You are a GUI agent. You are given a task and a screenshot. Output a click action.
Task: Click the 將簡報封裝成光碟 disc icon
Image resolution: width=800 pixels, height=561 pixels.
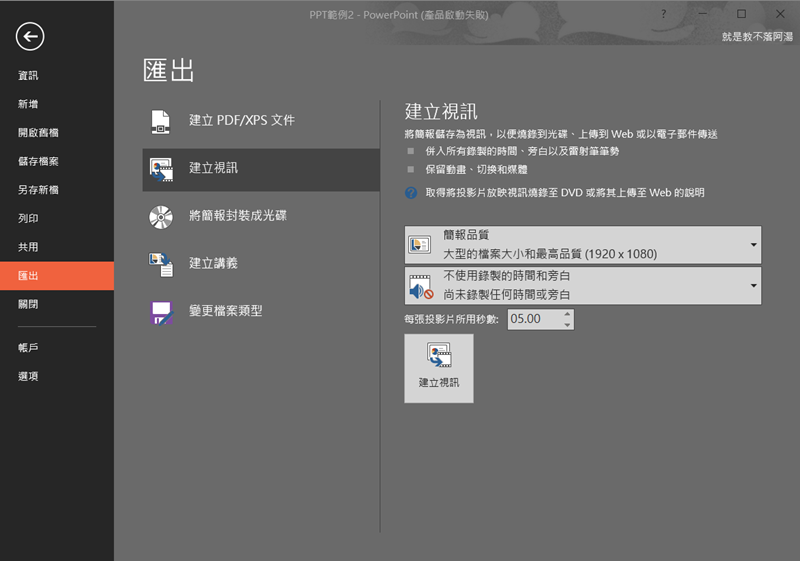tap(161, 216)
